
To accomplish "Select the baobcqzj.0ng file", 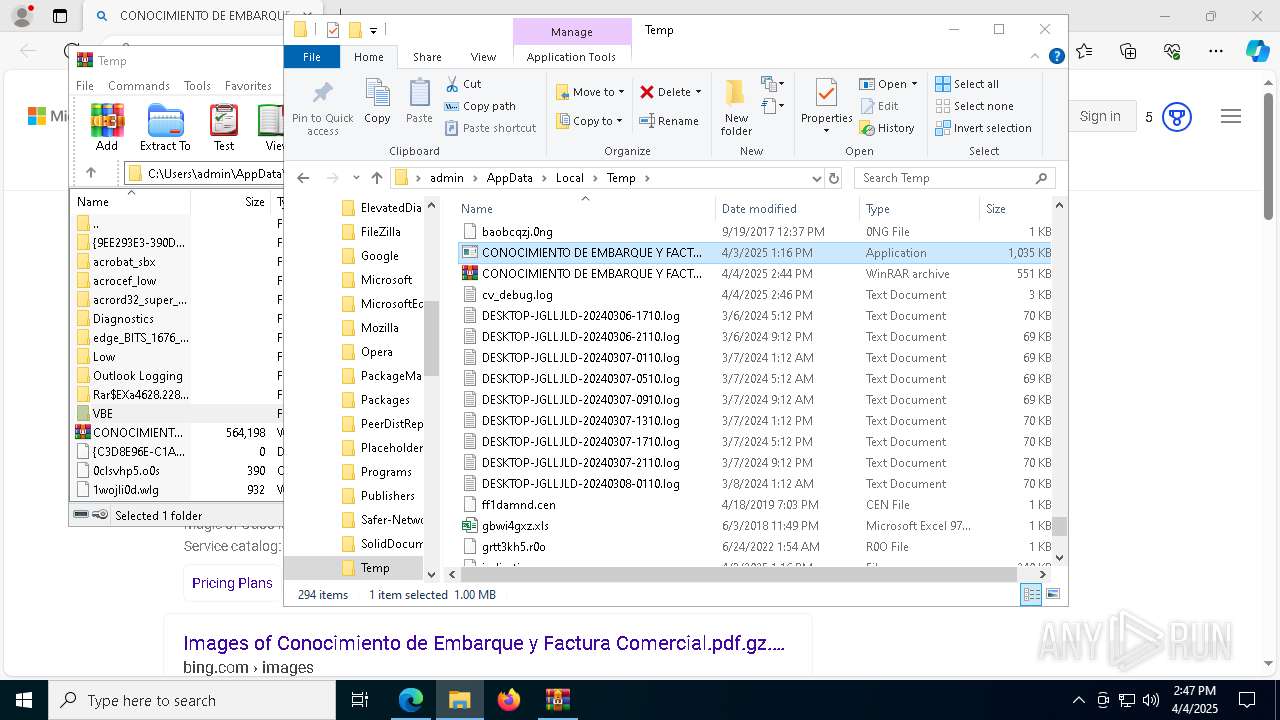I will [x=755, y=232].
